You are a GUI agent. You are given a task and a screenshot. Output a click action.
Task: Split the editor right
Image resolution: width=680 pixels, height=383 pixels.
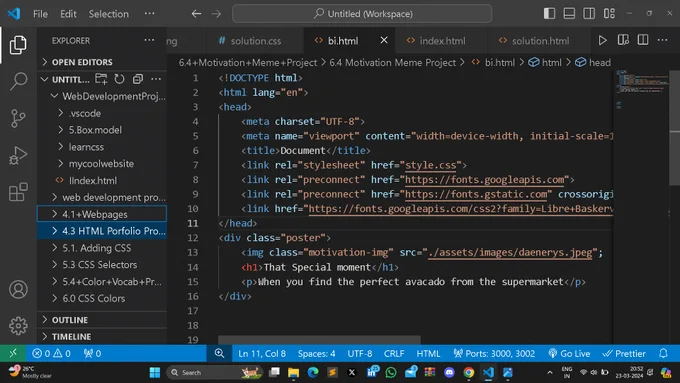[643, 40]
